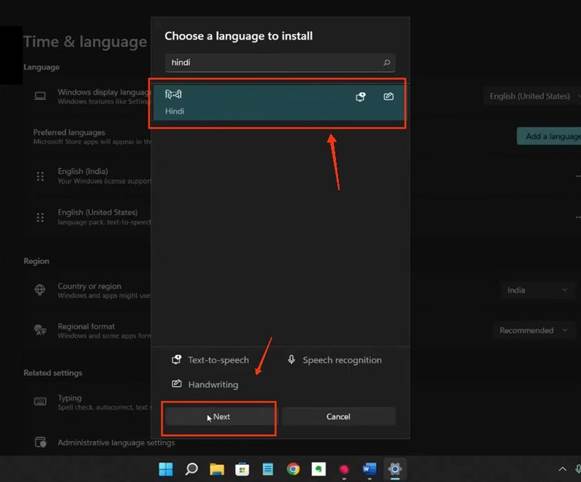This screenshot has height=482, width=581.
Task: Click the Typing keyboard icon
Action: point(40,402)
